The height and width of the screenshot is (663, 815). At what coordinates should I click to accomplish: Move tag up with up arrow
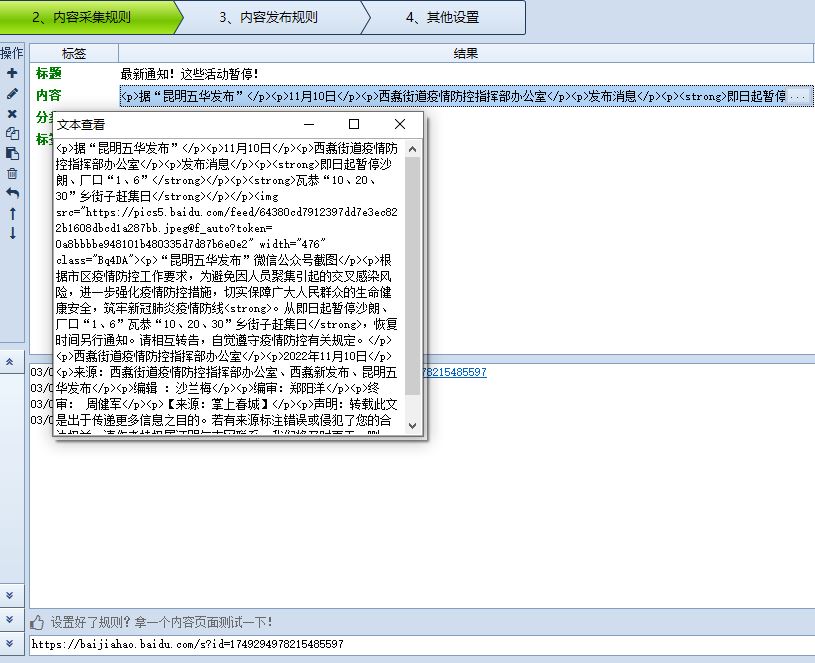pos(12,213)
